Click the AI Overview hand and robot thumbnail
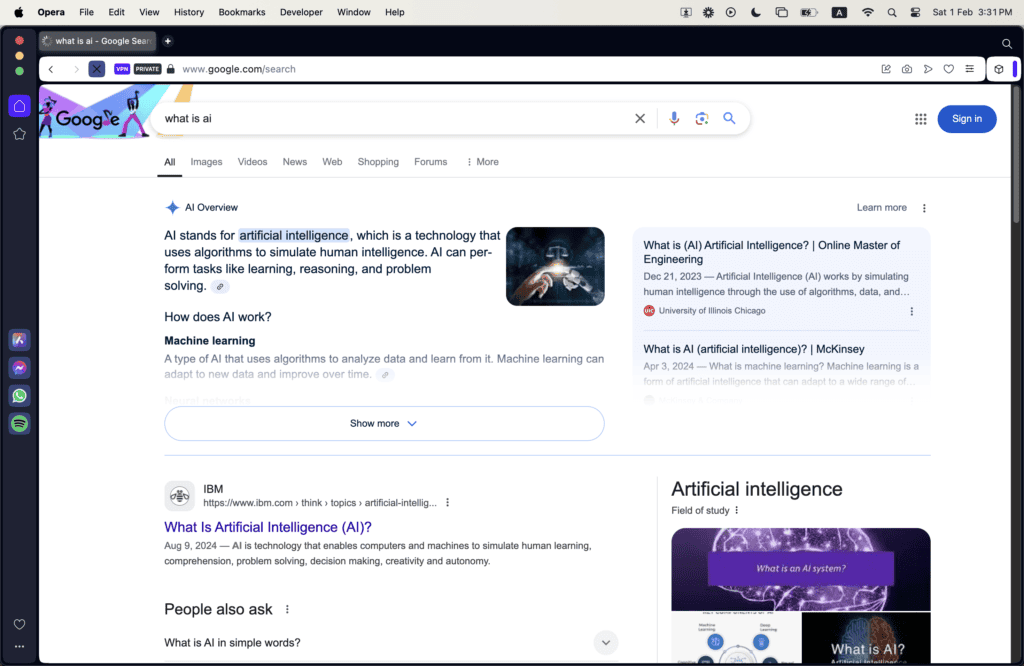Viewport: 1024px width, 666px height. pyautogui.click(x=555, y=266)
